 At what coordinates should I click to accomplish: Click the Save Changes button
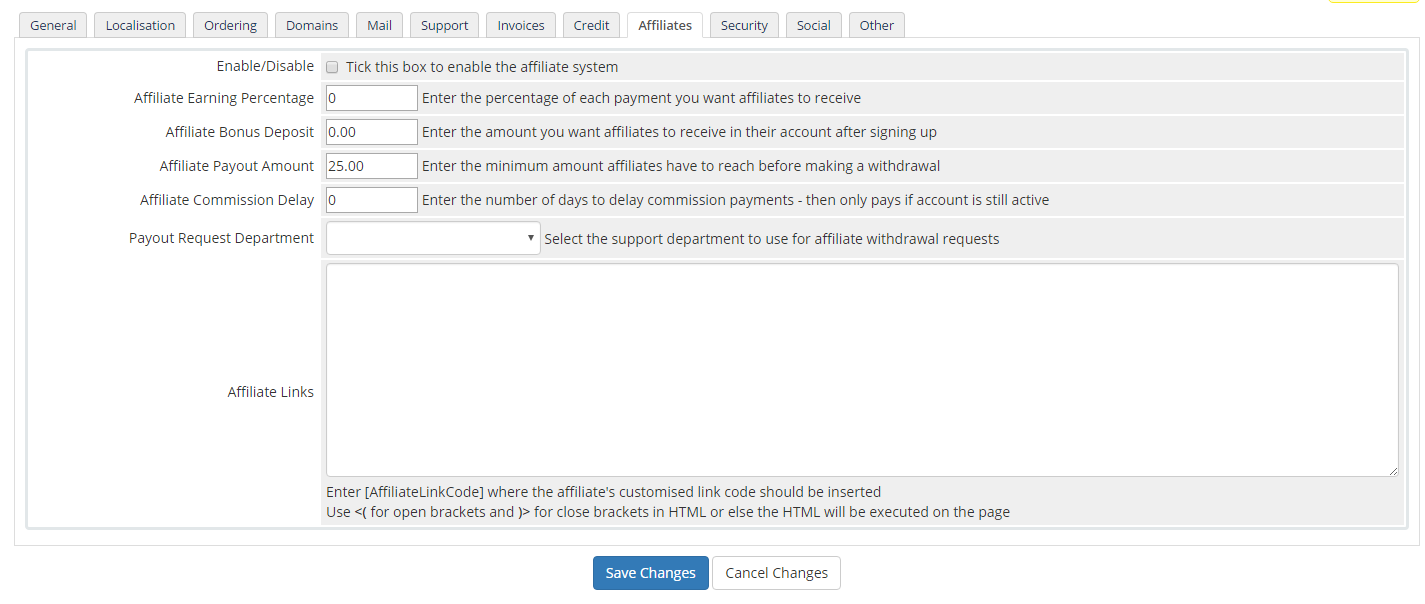point(650,573)
